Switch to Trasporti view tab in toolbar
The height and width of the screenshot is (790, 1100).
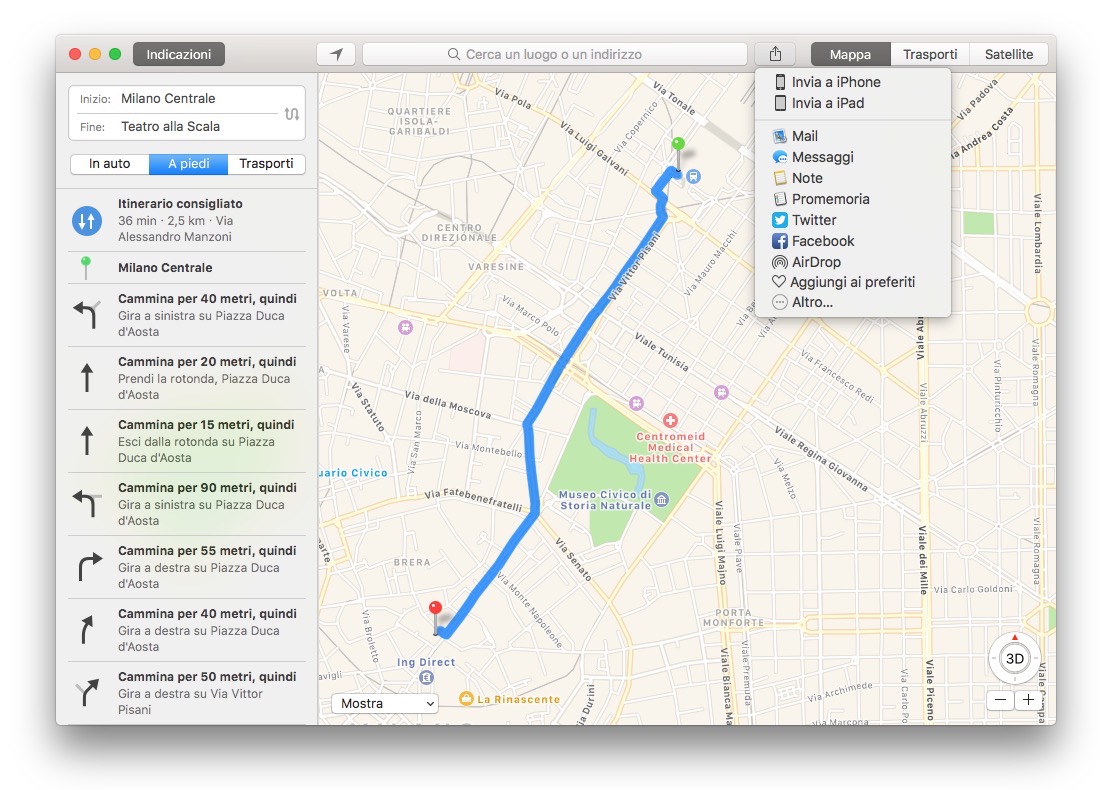coord(930,54)
